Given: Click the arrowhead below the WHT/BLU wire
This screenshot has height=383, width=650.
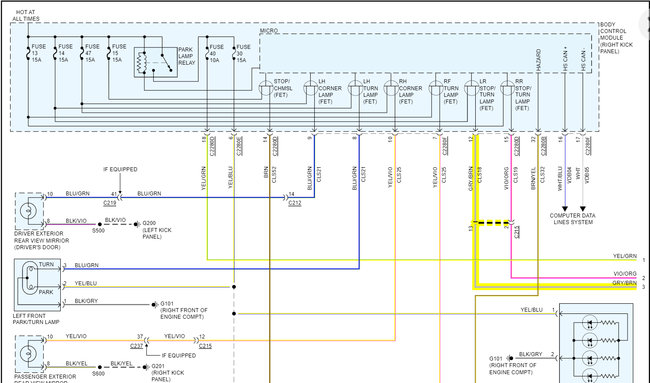Looking at the screenshot, I should pos(565,208).
